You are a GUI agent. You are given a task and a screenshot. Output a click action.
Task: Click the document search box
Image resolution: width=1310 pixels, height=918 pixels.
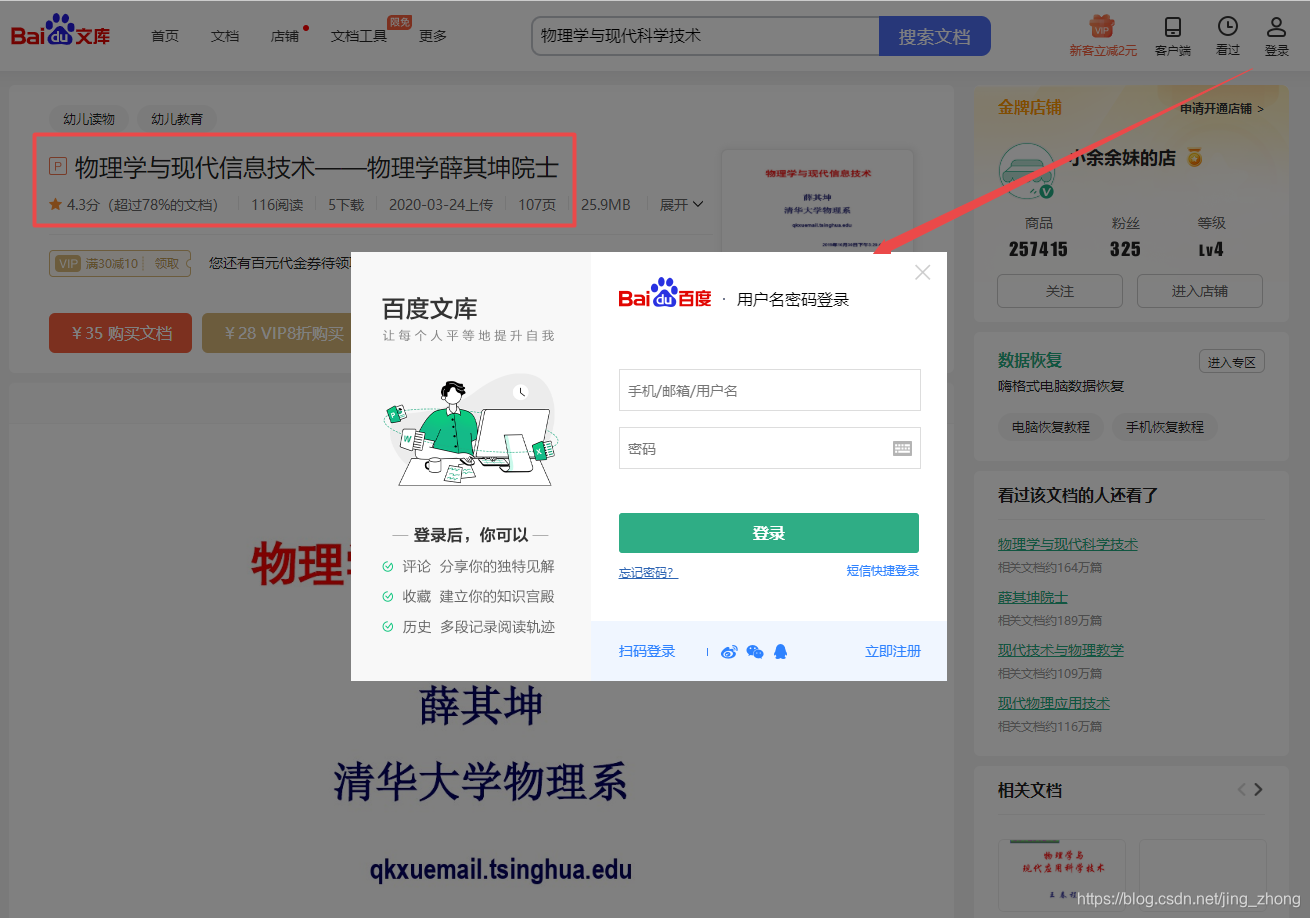tap(705, 36)
